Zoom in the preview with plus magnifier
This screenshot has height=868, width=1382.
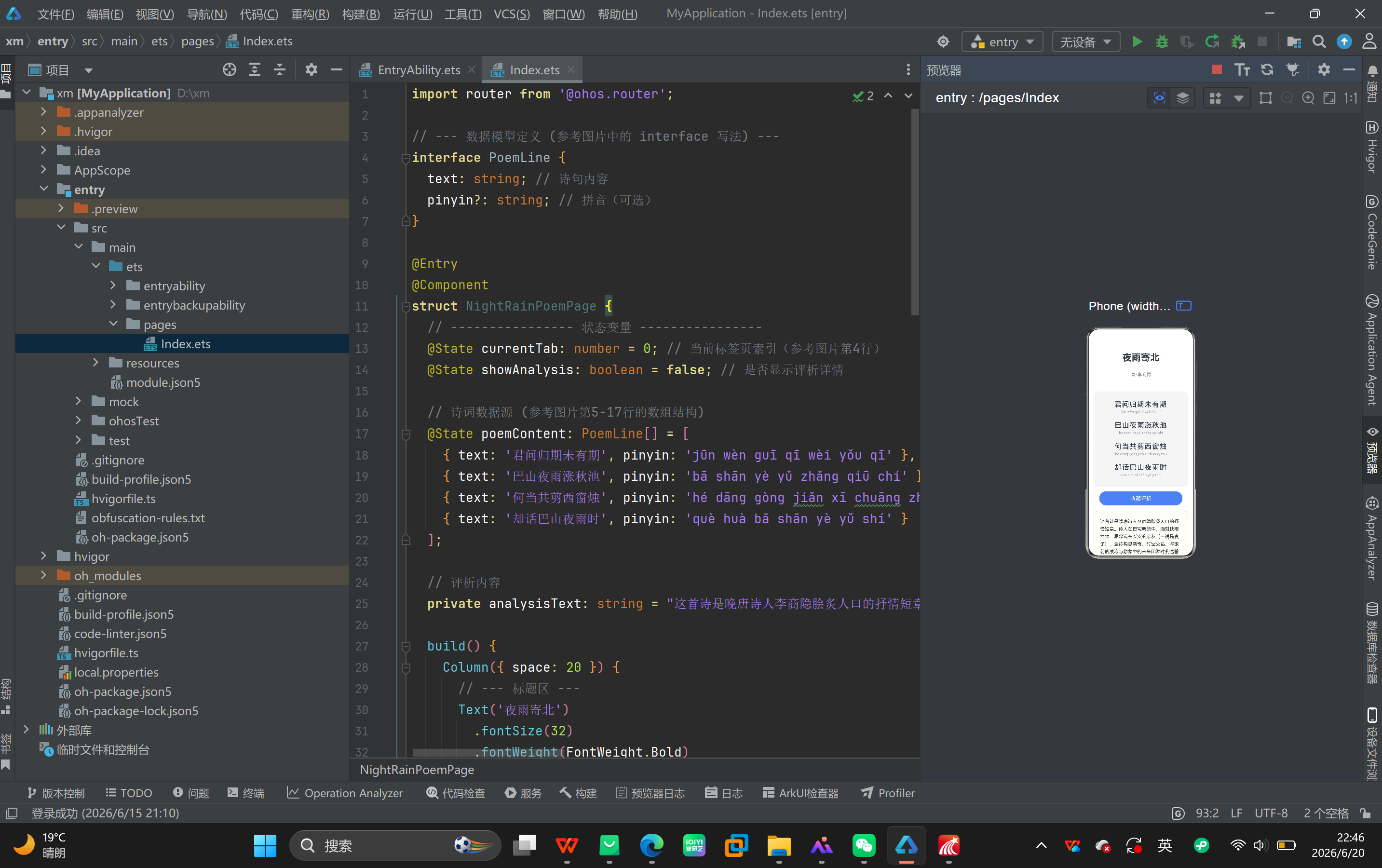(x=1308, y=97)
